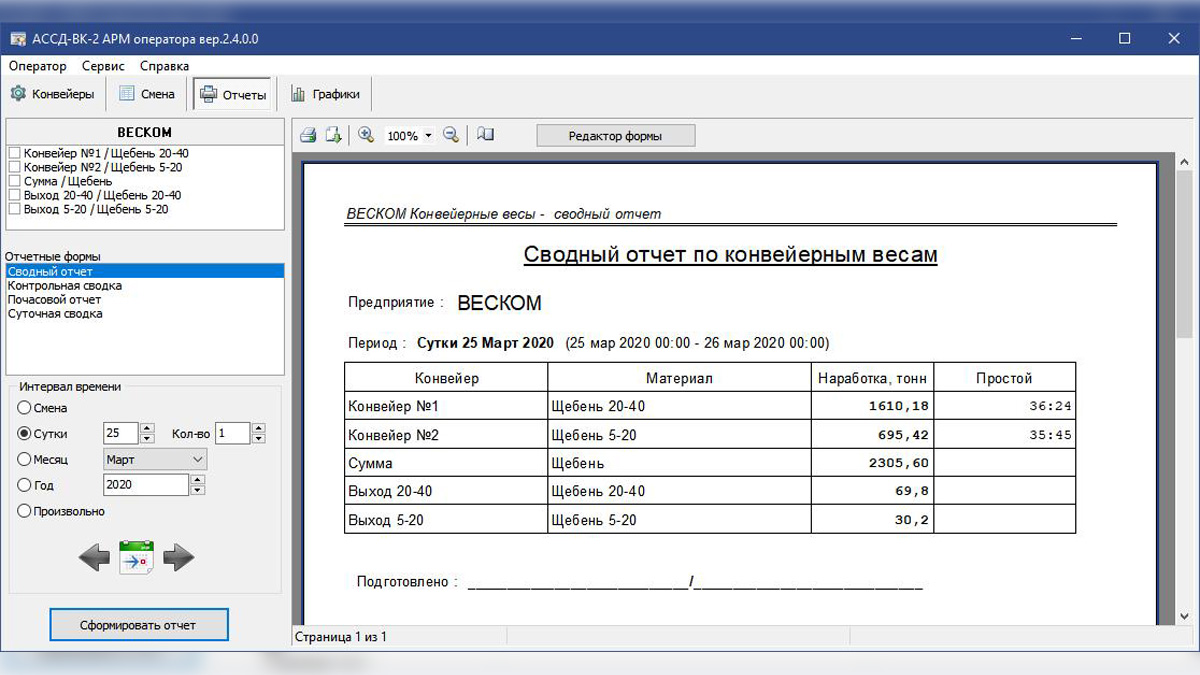Viewport: 1200px width, 675px height.
Task: Click the Редактор формы button
Action: click(615, 135)
